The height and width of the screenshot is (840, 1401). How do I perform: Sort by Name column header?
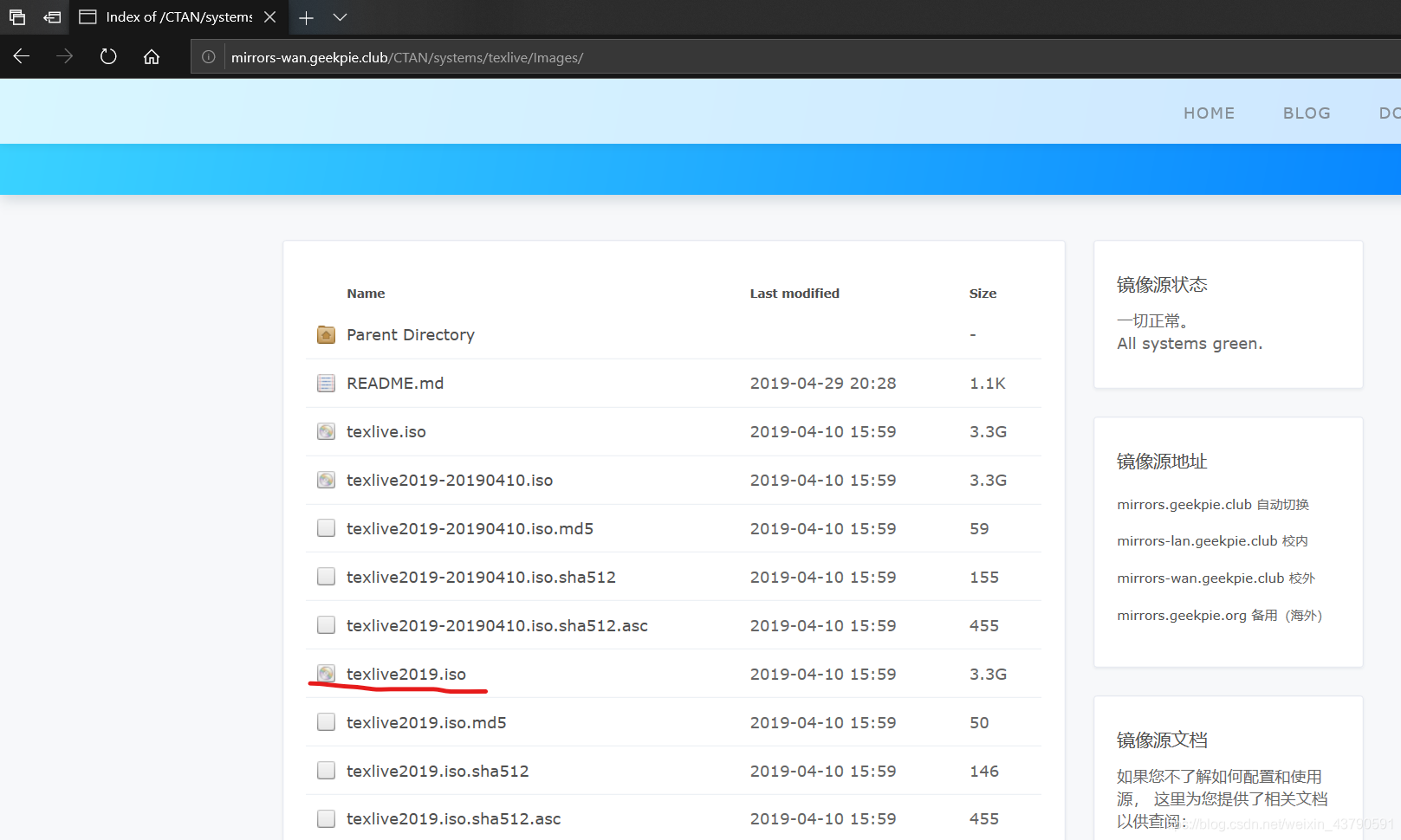point(366,294)
